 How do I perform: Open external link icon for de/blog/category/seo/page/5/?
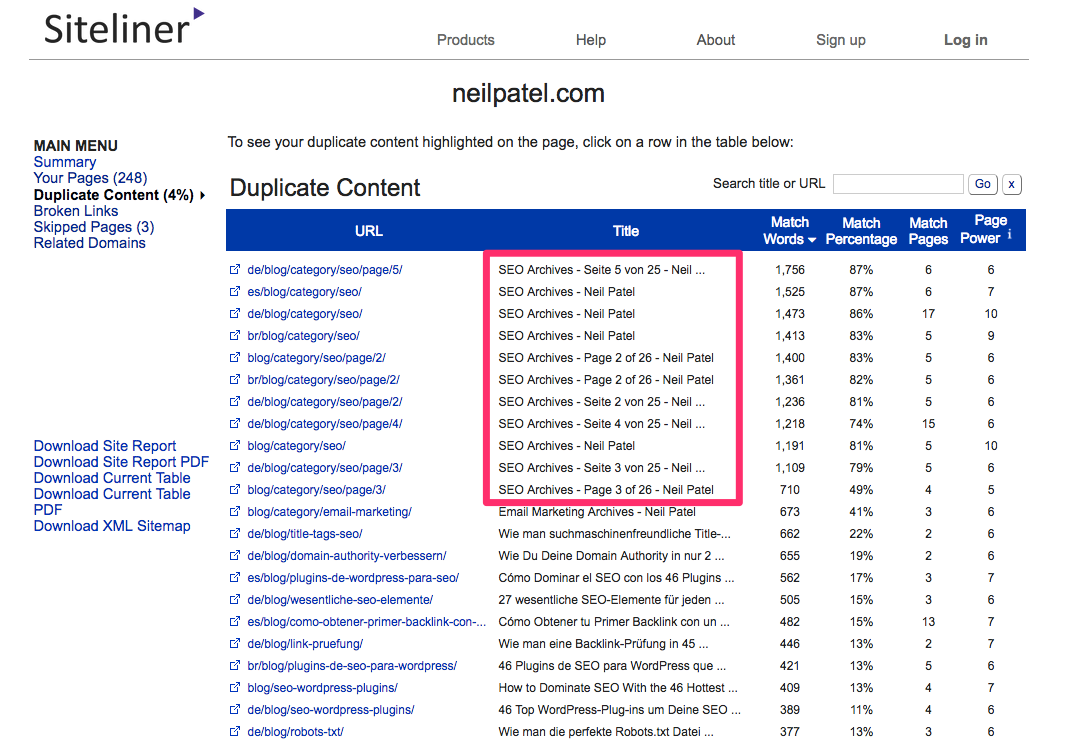tap(234, 269)
